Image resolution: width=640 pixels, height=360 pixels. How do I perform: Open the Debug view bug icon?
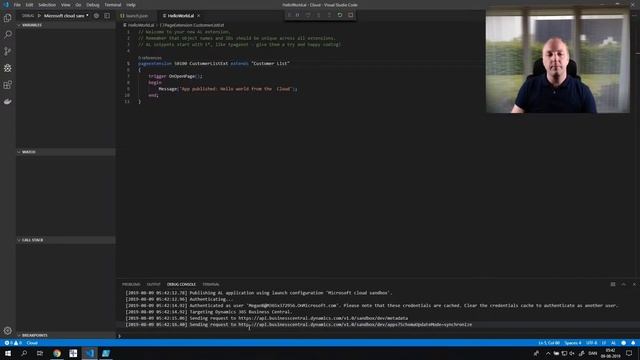coord(7,68)
